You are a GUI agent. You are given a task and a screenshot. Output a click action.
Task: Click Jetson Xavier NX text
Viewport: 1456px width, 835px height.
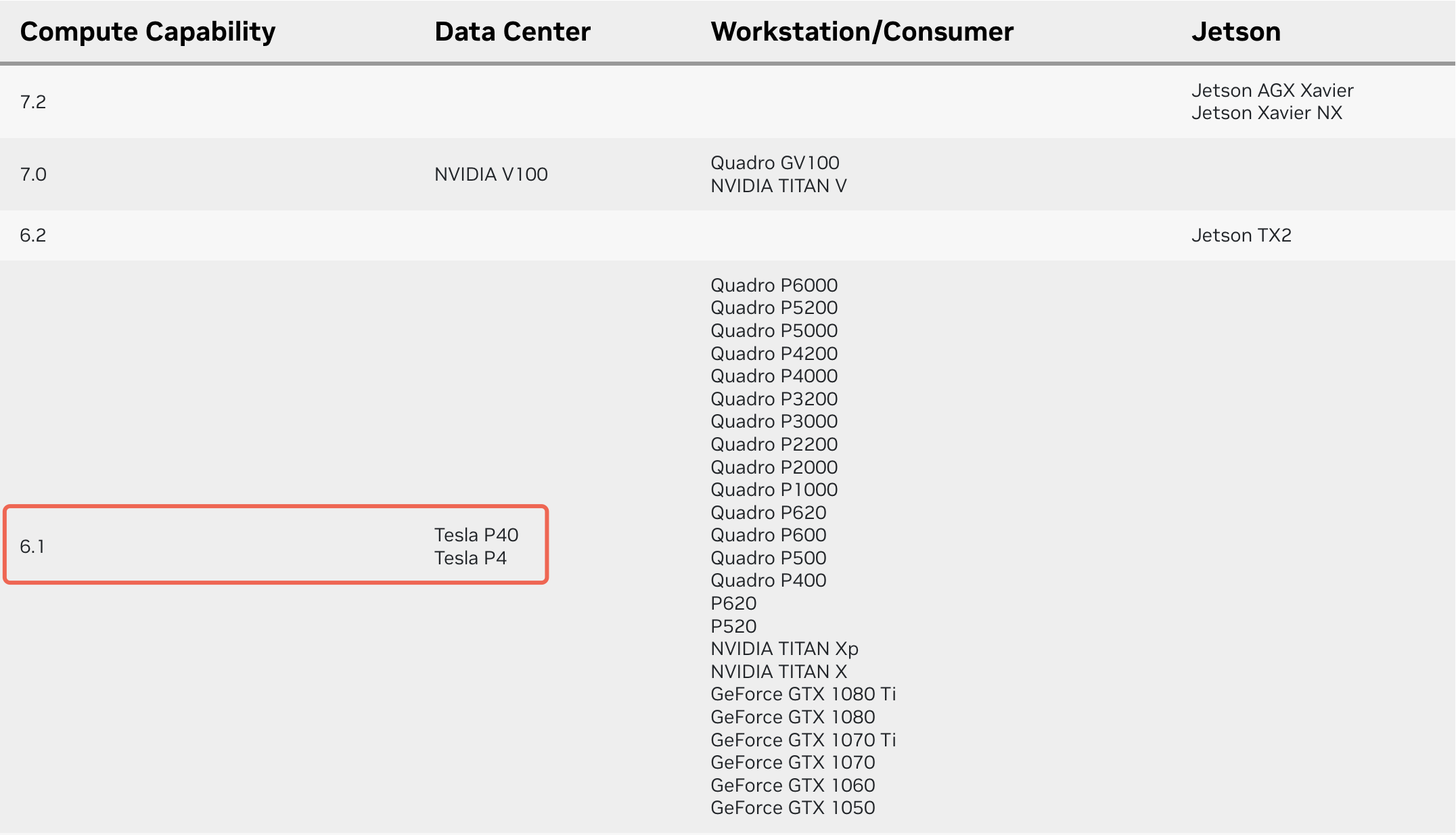(x=1267, y=112)
